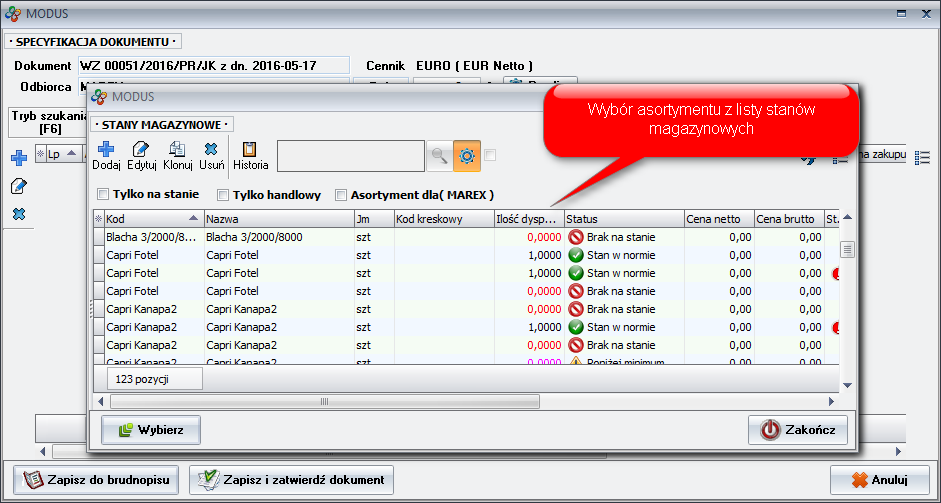The image size is (941, 503).
Task: Click 'Stan w normie' in Capri Kanapa2 row
Action: [x=621, y=327]
